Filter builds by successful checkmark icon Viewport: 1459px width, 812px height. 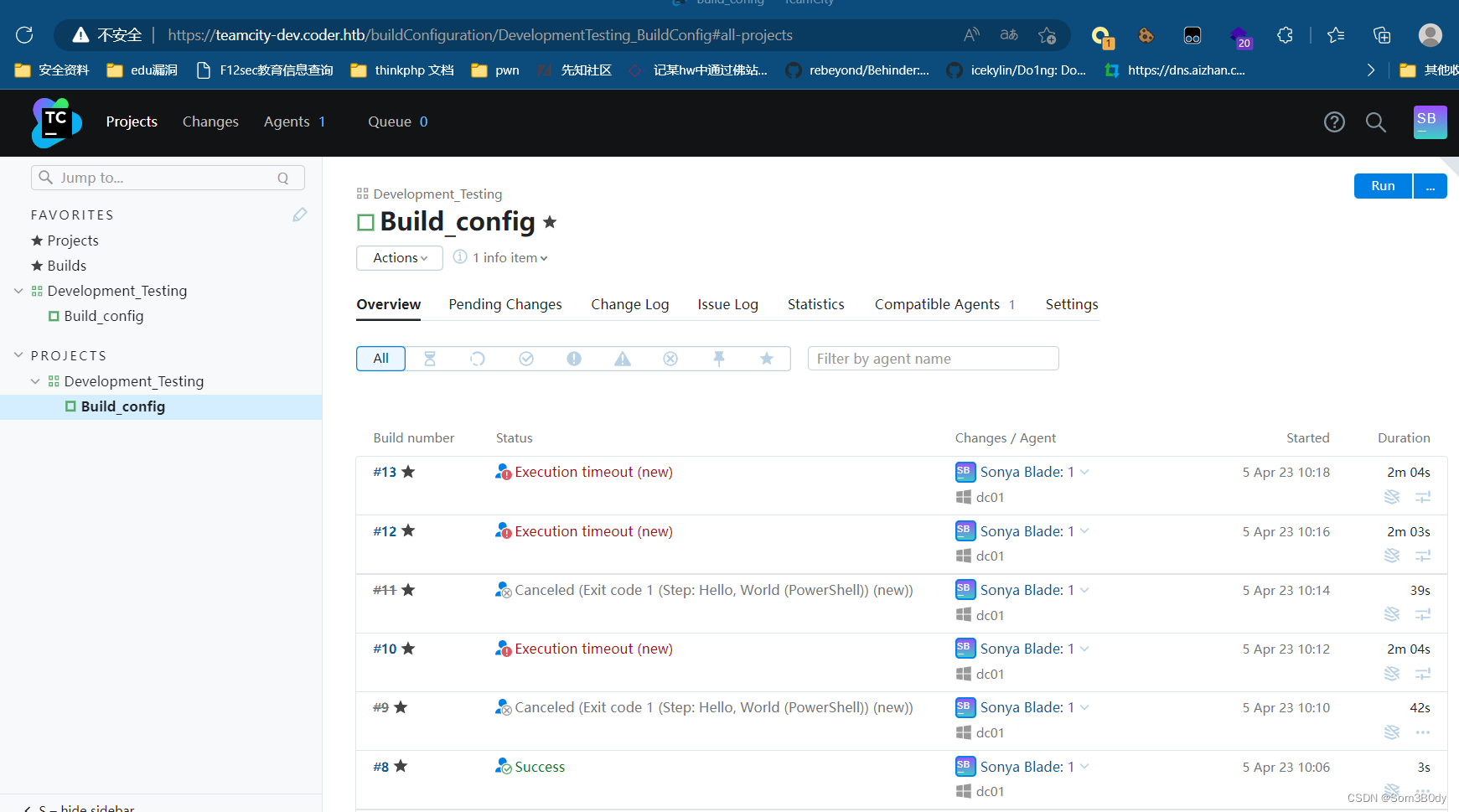[526, 359]
